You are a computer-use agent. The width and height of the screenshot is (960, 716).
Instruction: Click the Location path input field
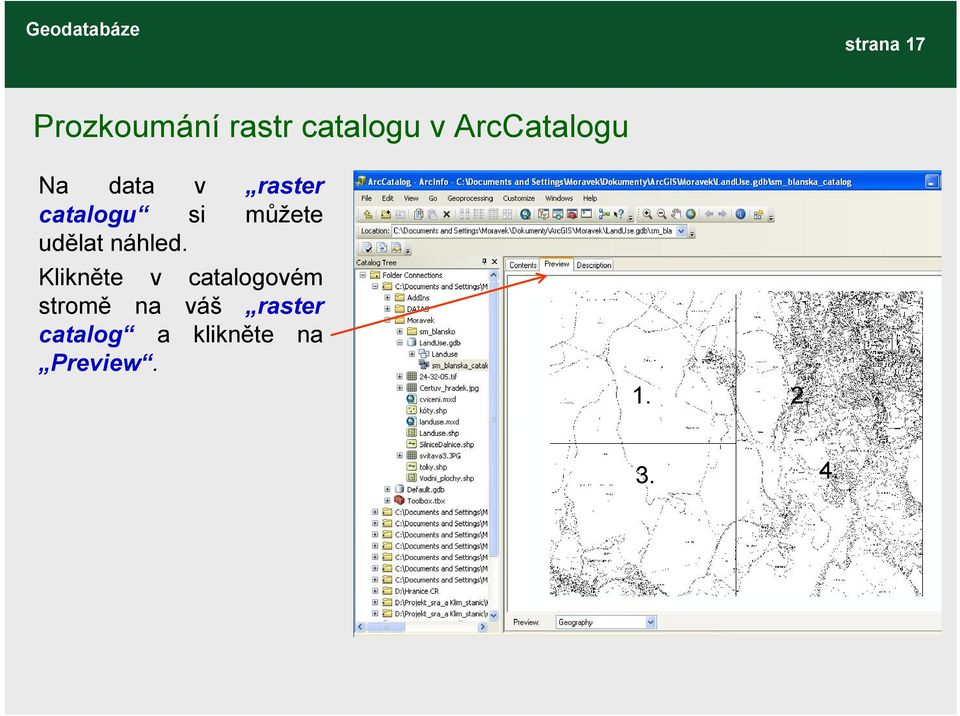533,232
